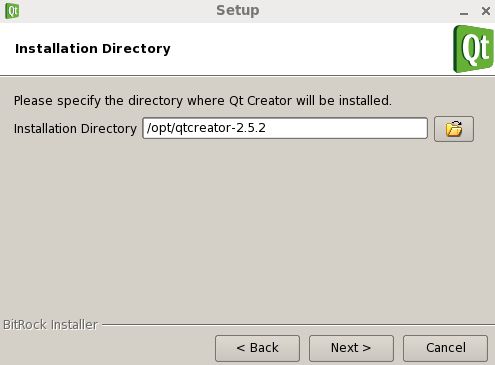
Task: Close the Setup window
Action: point(486,11)
